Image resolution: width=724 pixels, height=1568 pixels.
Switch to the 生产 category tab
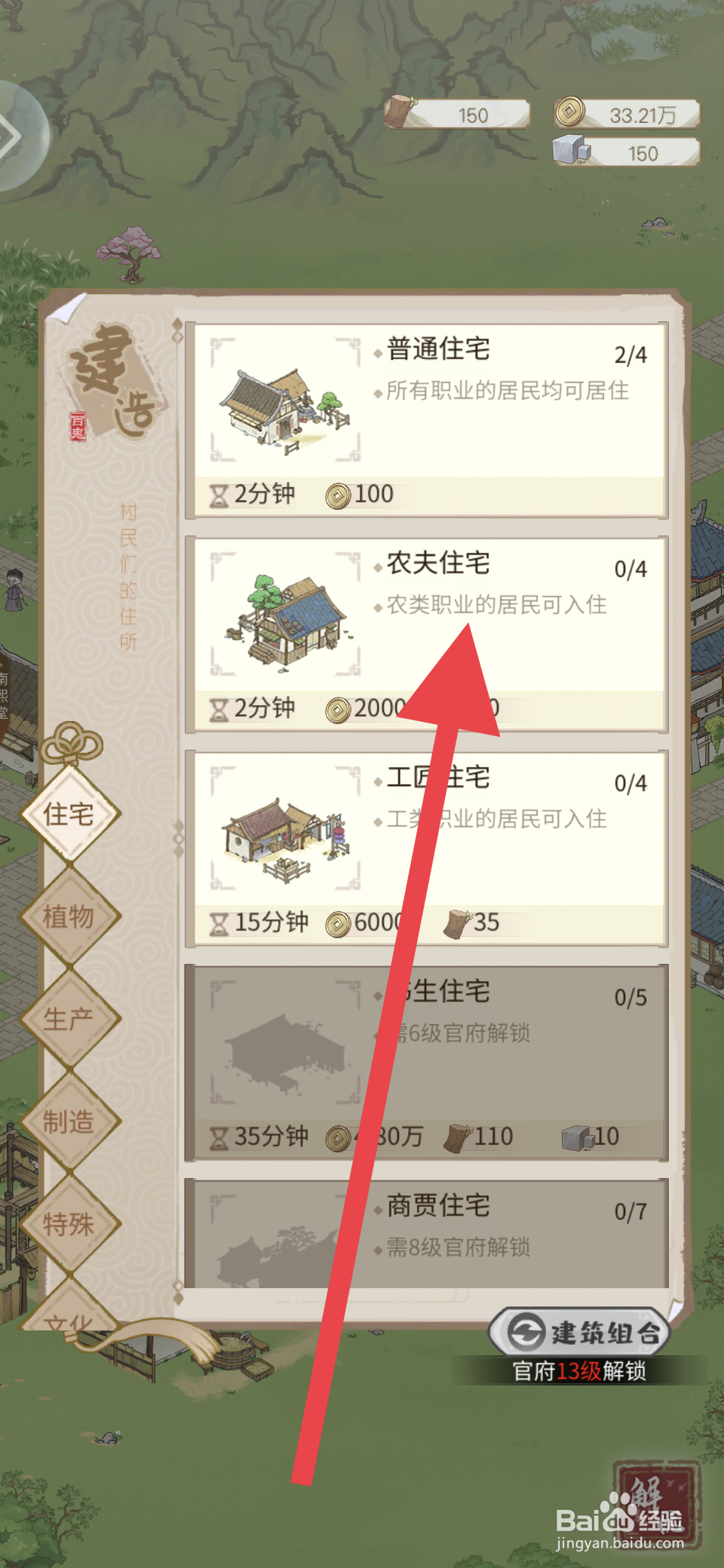(69, 1020)
